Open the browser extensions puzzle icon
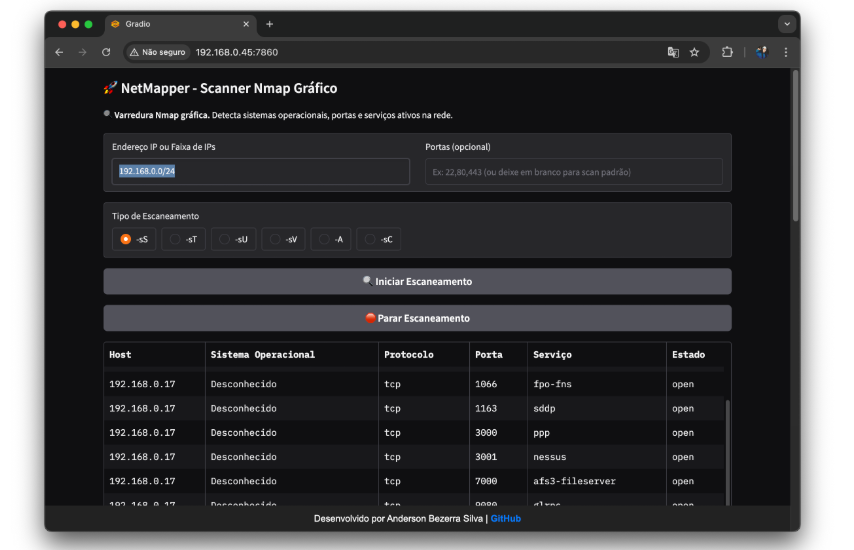The image size is (854, 550). [727, 52]
